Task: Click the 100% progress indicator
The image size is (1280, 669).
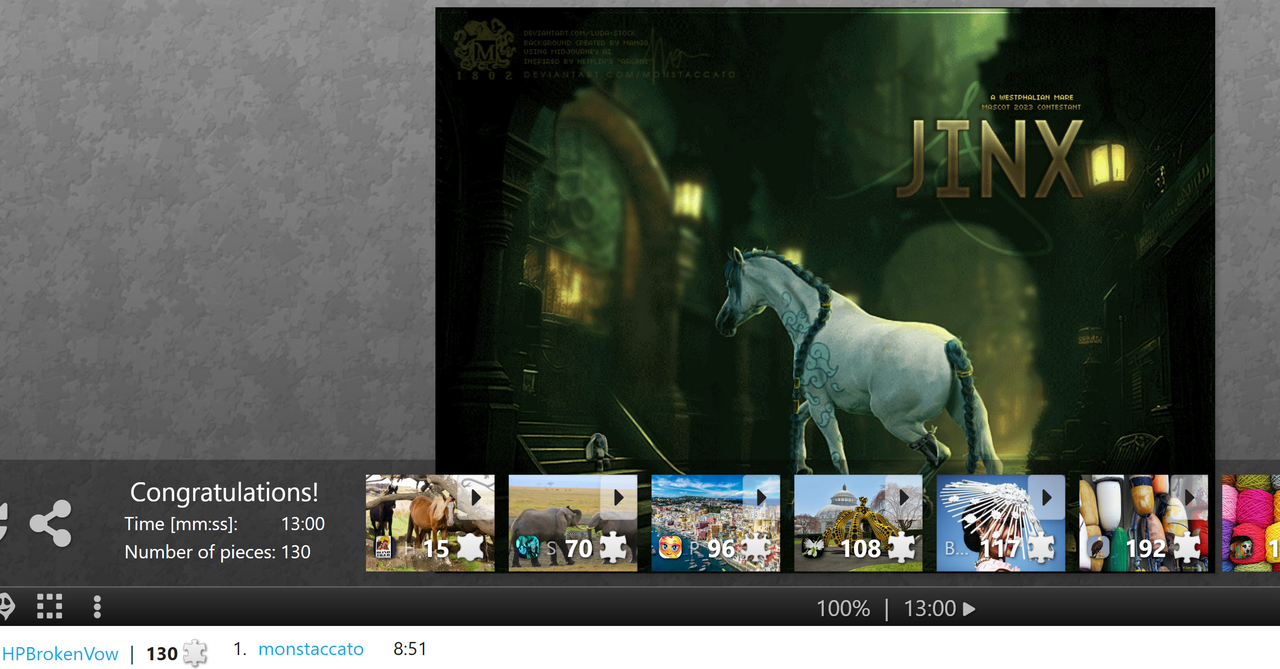Action: click(x=843, y=608)
